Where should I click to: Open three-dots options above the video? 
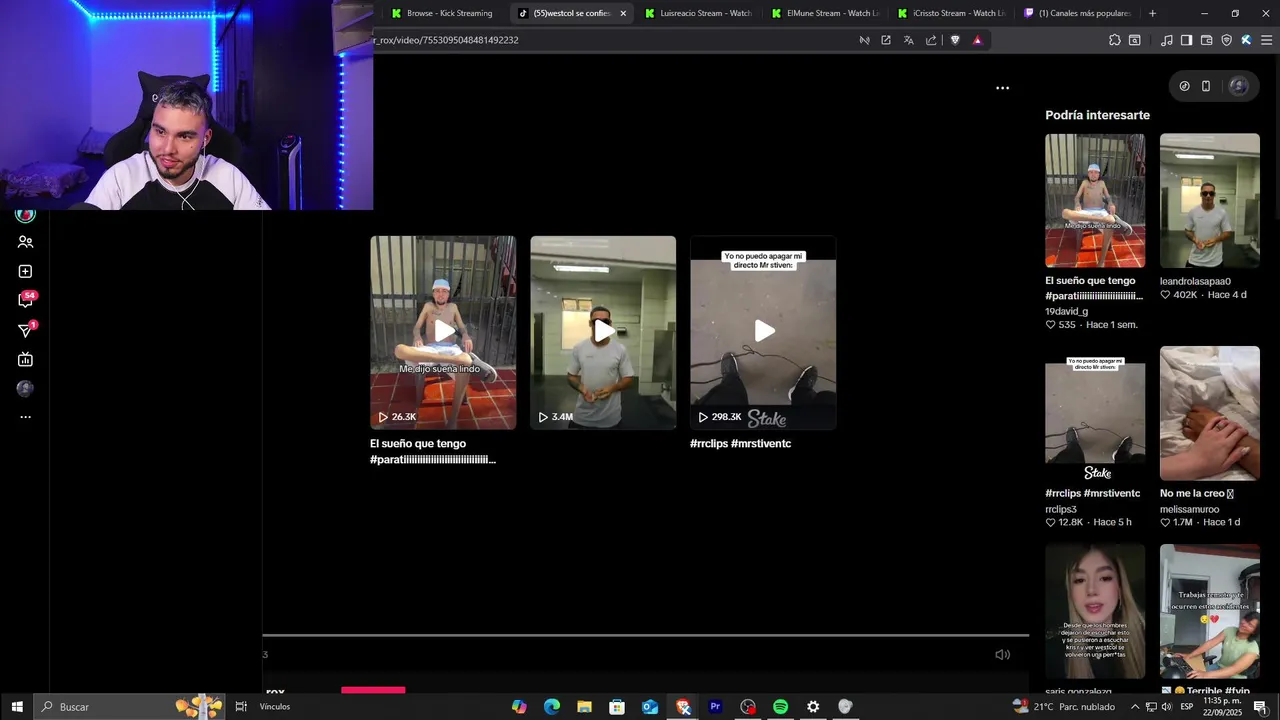(x=1002, y=88)
